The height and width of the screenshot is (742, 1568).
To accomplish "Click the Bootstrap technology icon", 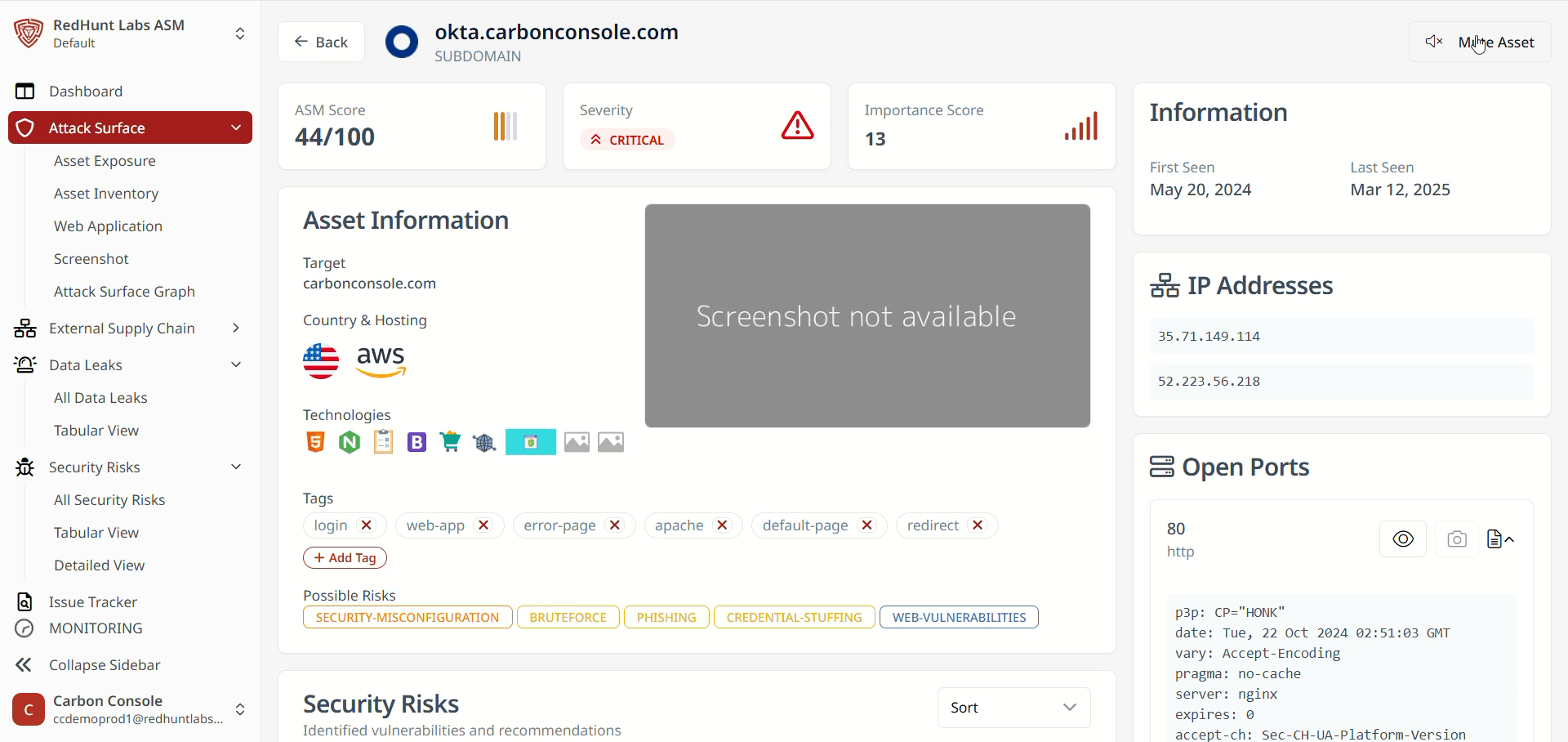I will pos(416,442).
